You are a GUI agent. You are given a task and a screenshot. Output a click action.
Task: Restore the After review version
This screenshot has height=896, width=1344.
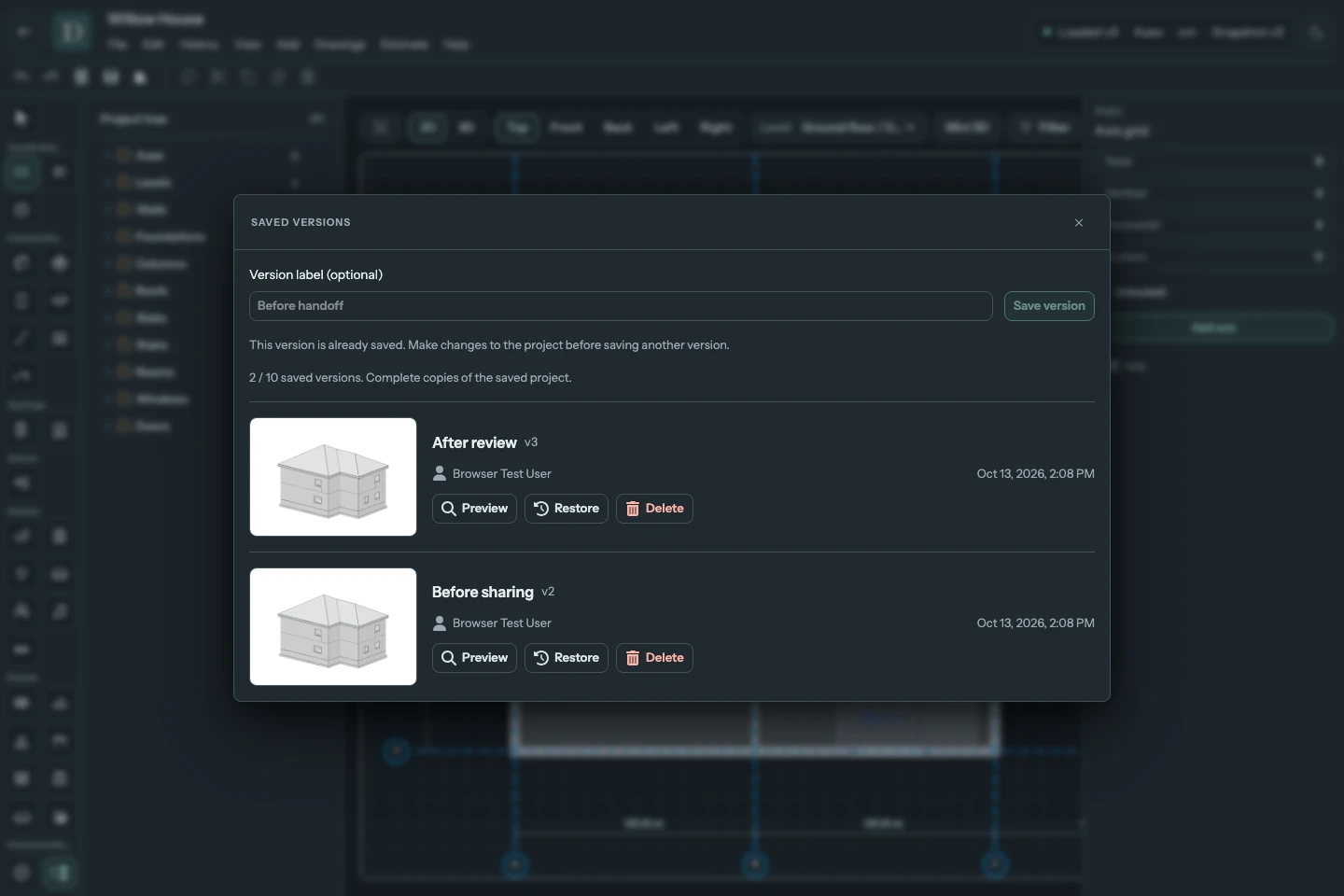[x=567, y=509]
